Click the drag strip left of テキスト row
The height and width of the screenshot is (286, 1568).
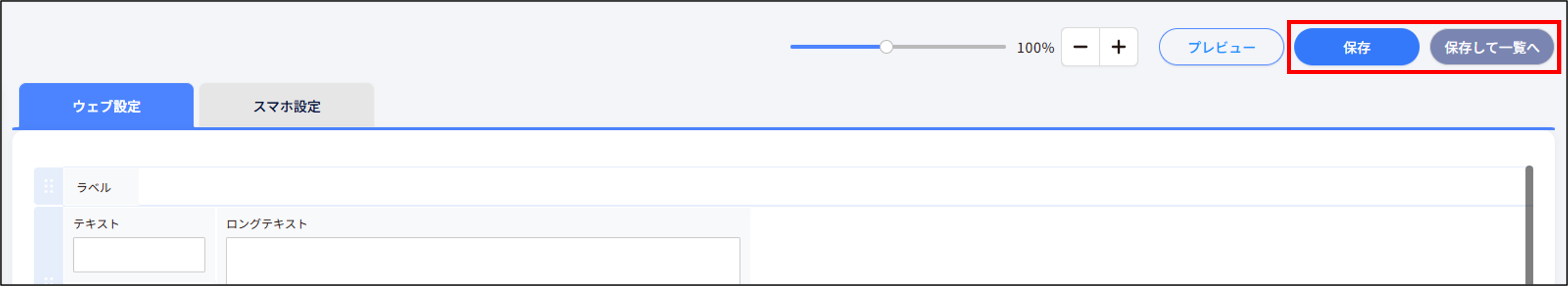point(49,244)
